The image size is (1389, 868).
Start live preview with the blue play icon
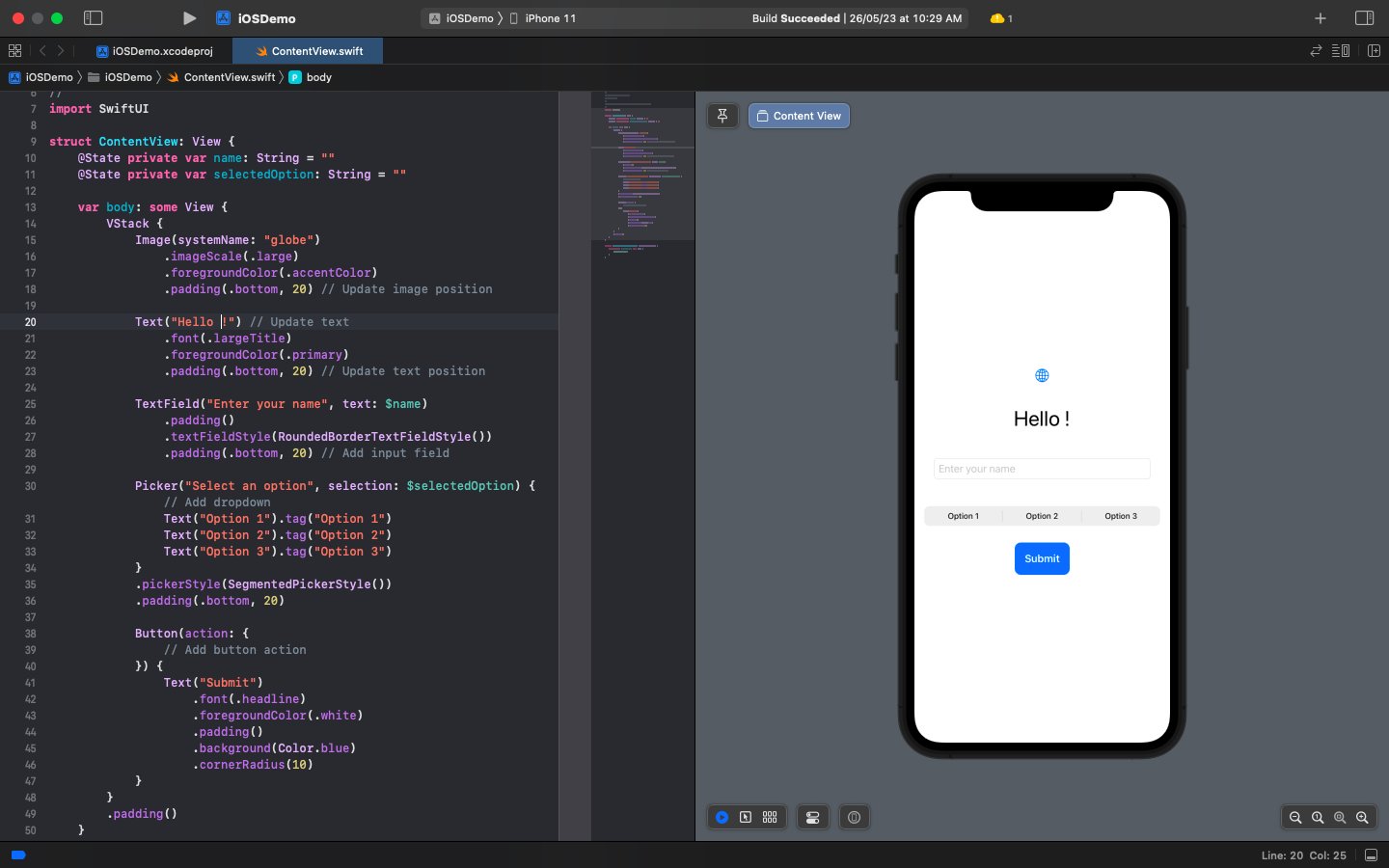(722, 817)
